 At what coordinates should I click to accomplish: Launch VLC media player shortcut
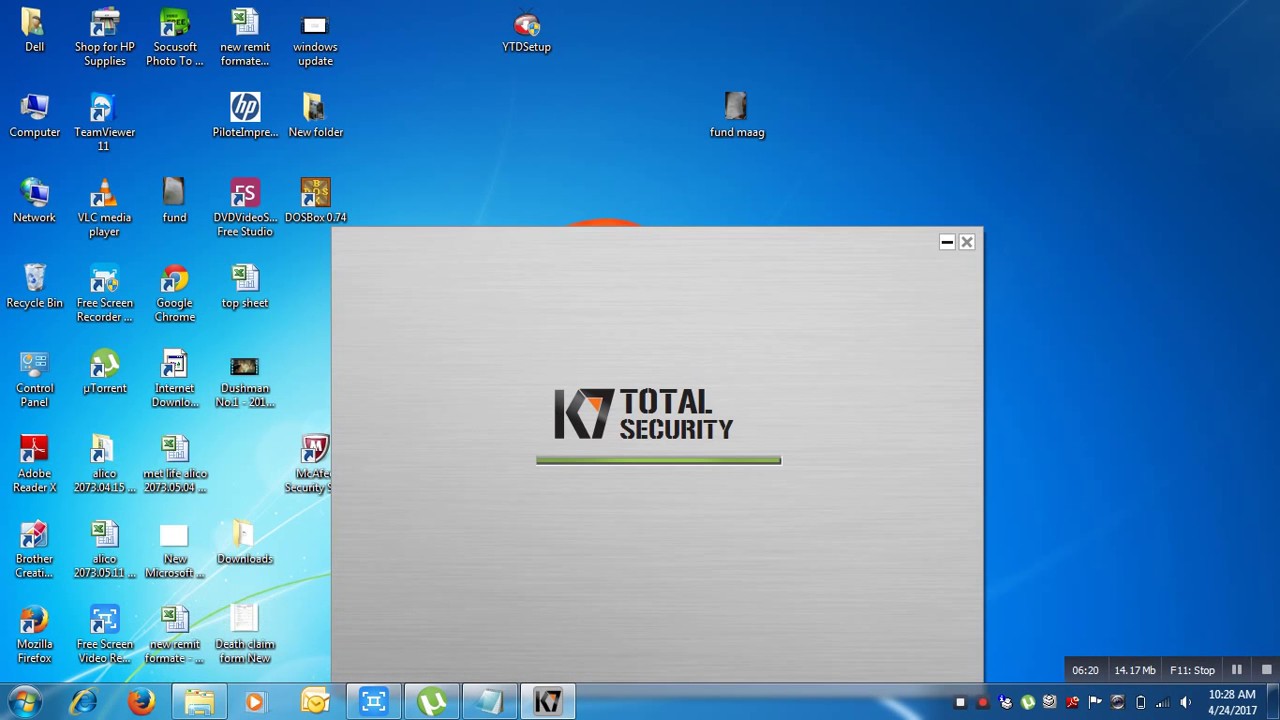pos(104,208)
